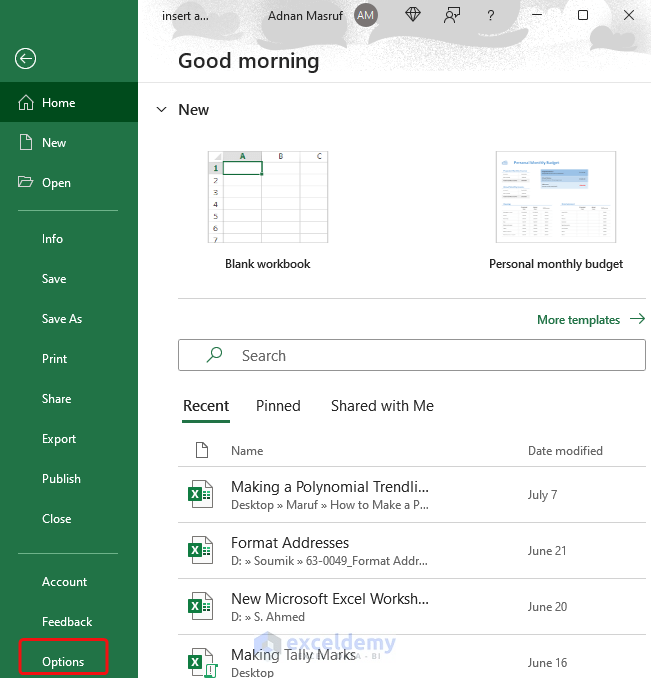651x678 pixels.
Task: Click Excel icon of New Microsoft Excel Worksheet
Action: tap(200, 606)
